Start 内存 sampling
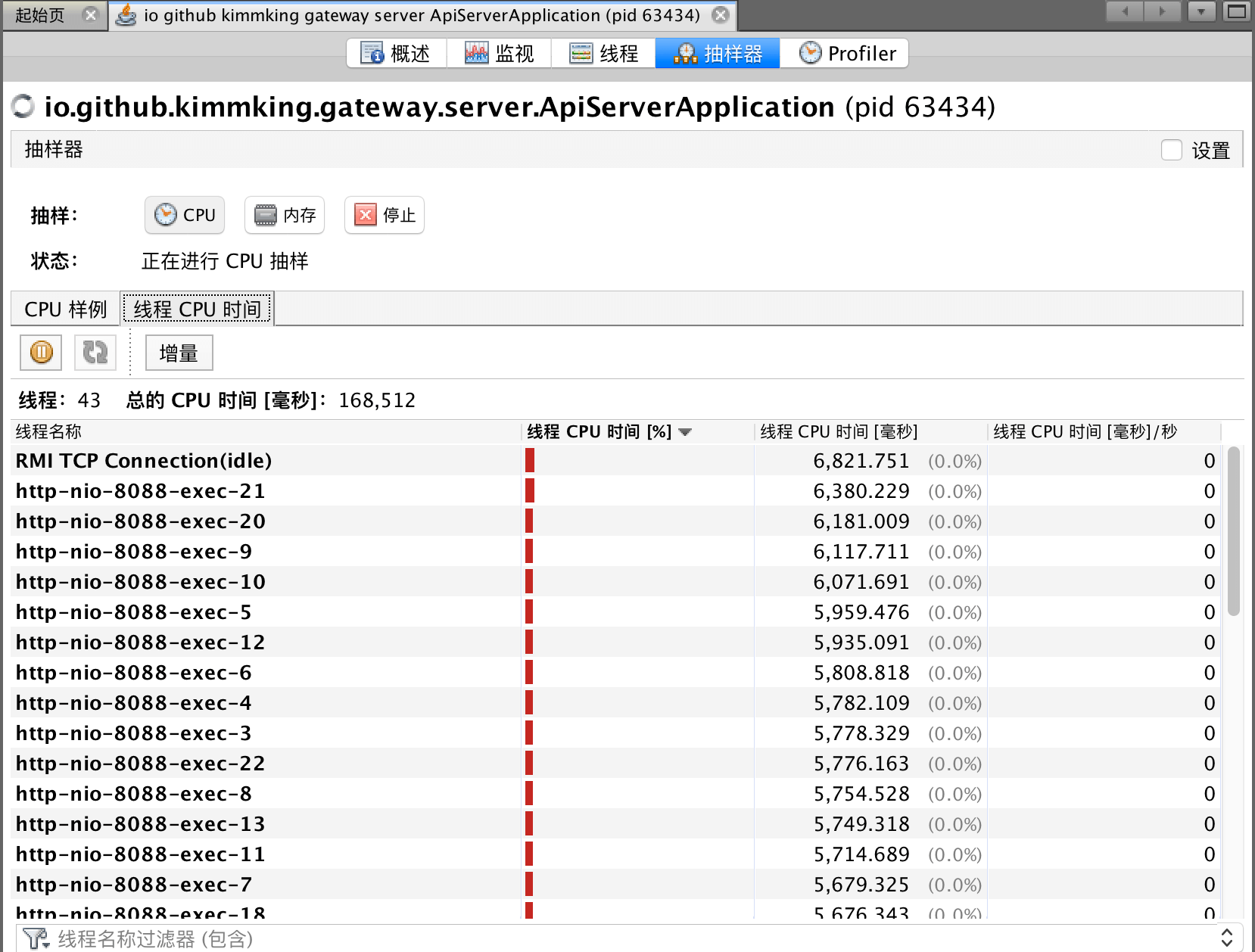Image resolution: width=1255 pixels, height=952 pixels. click(x=285, y=216)
